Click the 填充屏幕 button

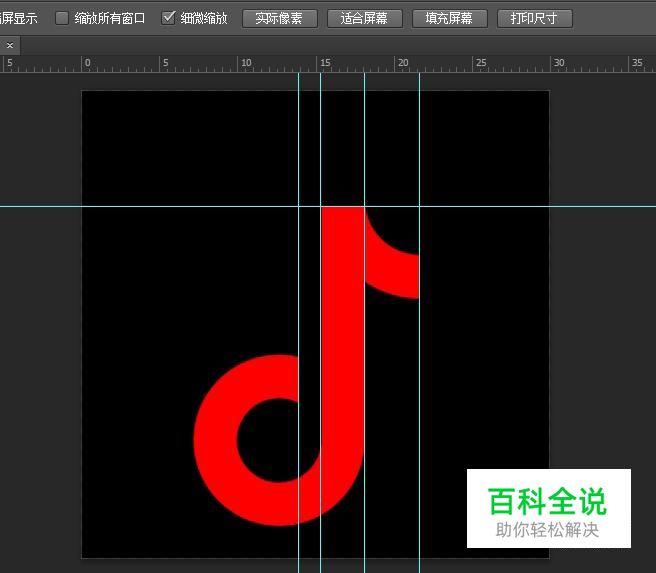(x=449, y=18)
